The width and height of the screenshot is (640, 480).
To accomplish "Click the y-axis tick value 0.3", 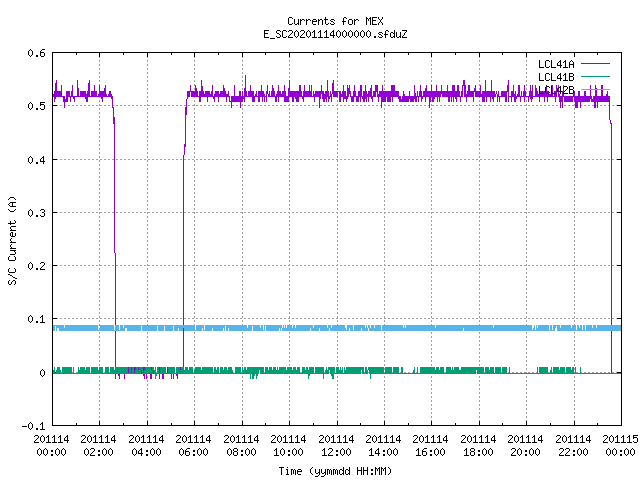I will [36, 213].
